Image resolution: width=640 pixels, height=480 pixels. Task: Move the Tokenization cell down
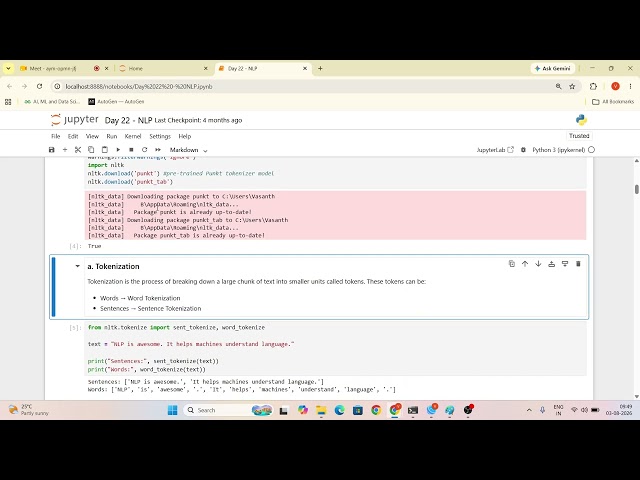(538, 264)
